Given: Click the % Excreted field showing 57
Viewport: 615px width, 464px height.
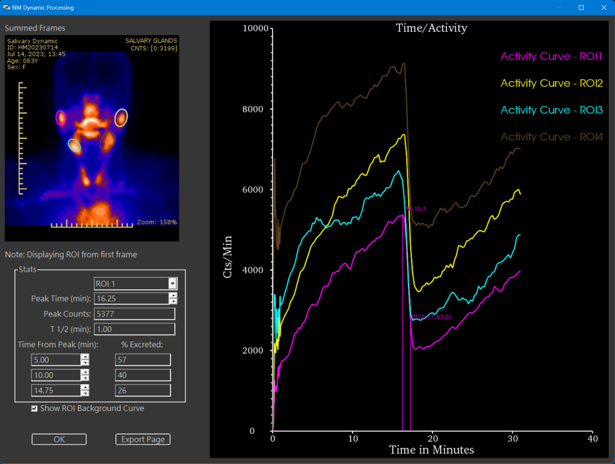Looking at the screenshot, I should coord(143,360).
